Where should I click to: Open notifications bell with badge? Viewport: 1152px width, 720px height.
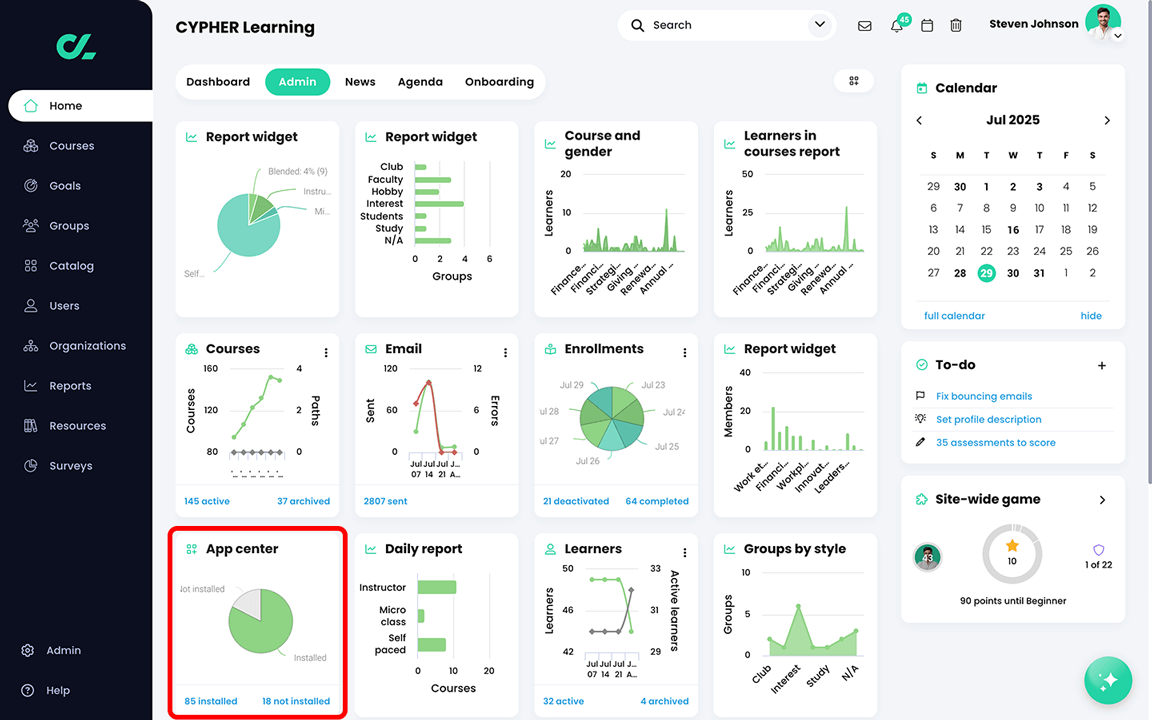point(898,24)
